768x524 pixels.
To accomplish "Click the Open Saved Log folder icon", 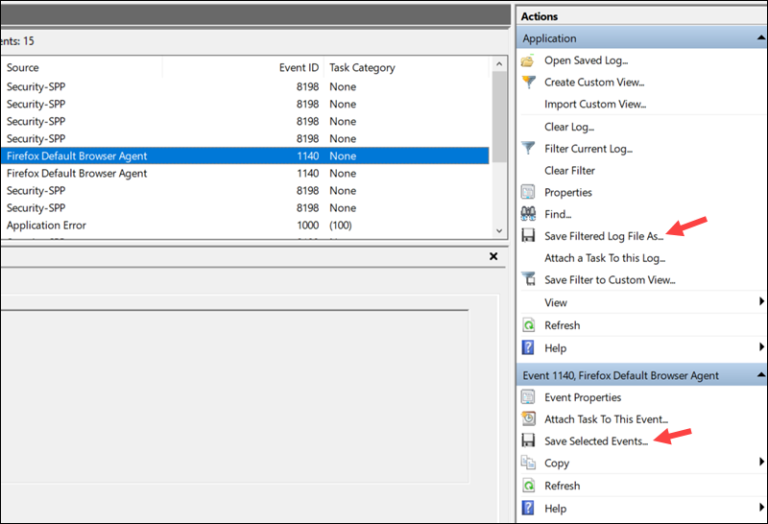I will point(528,61).
